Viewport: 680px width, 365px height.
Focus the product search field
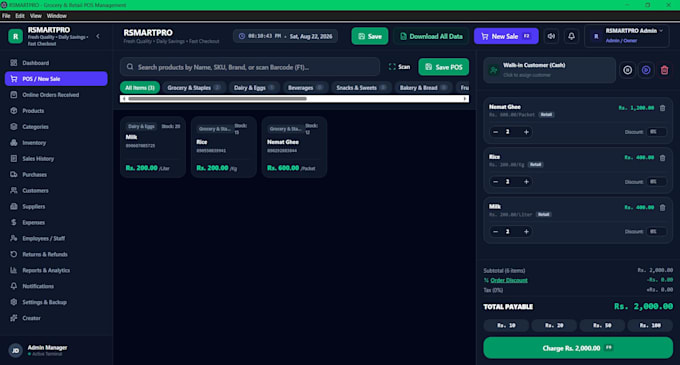coord(250,67)
